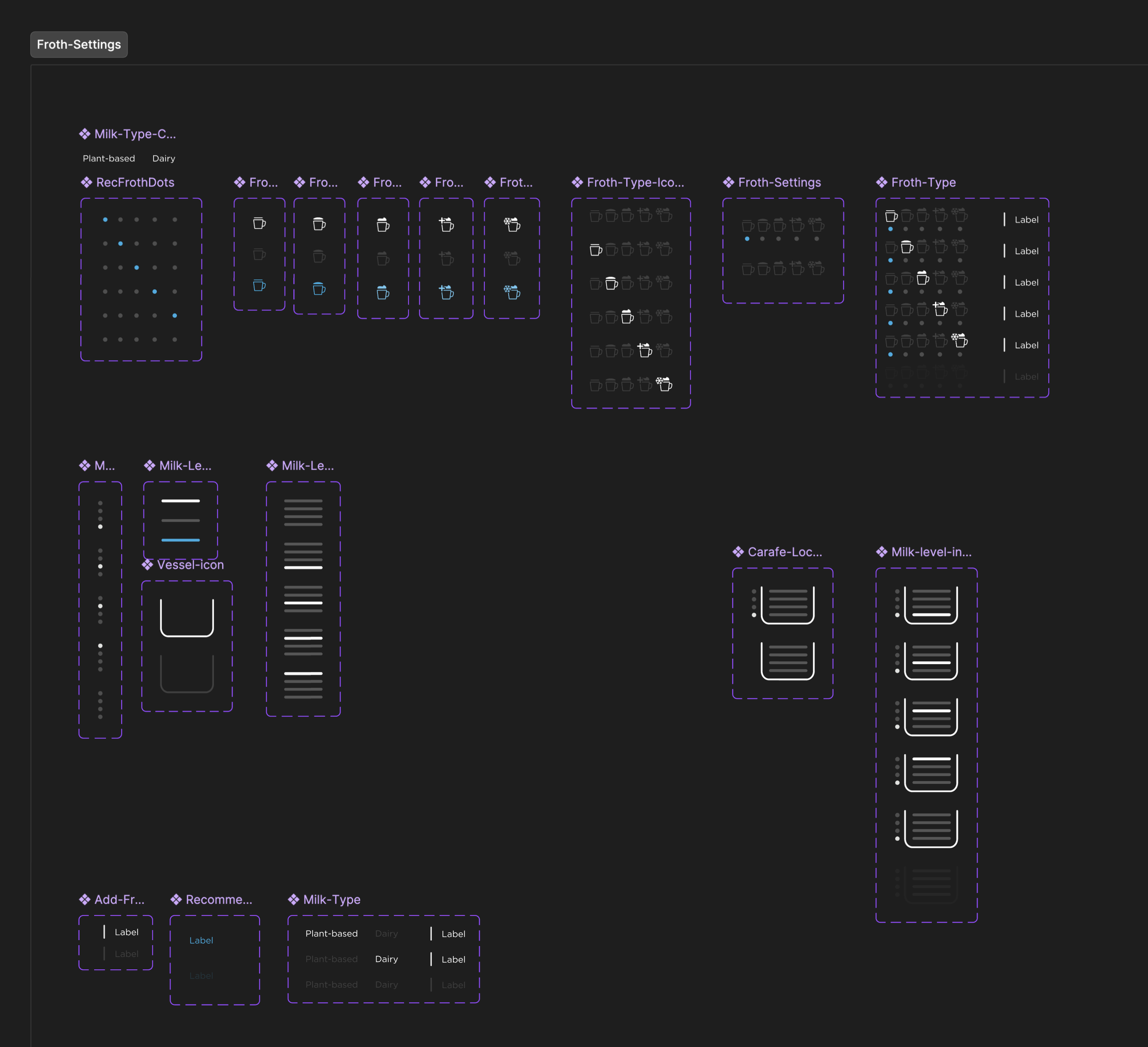Screen dimensions: 1148x1047
Task: Click the Froth-Settings frame tag
Action: (79, 45)
